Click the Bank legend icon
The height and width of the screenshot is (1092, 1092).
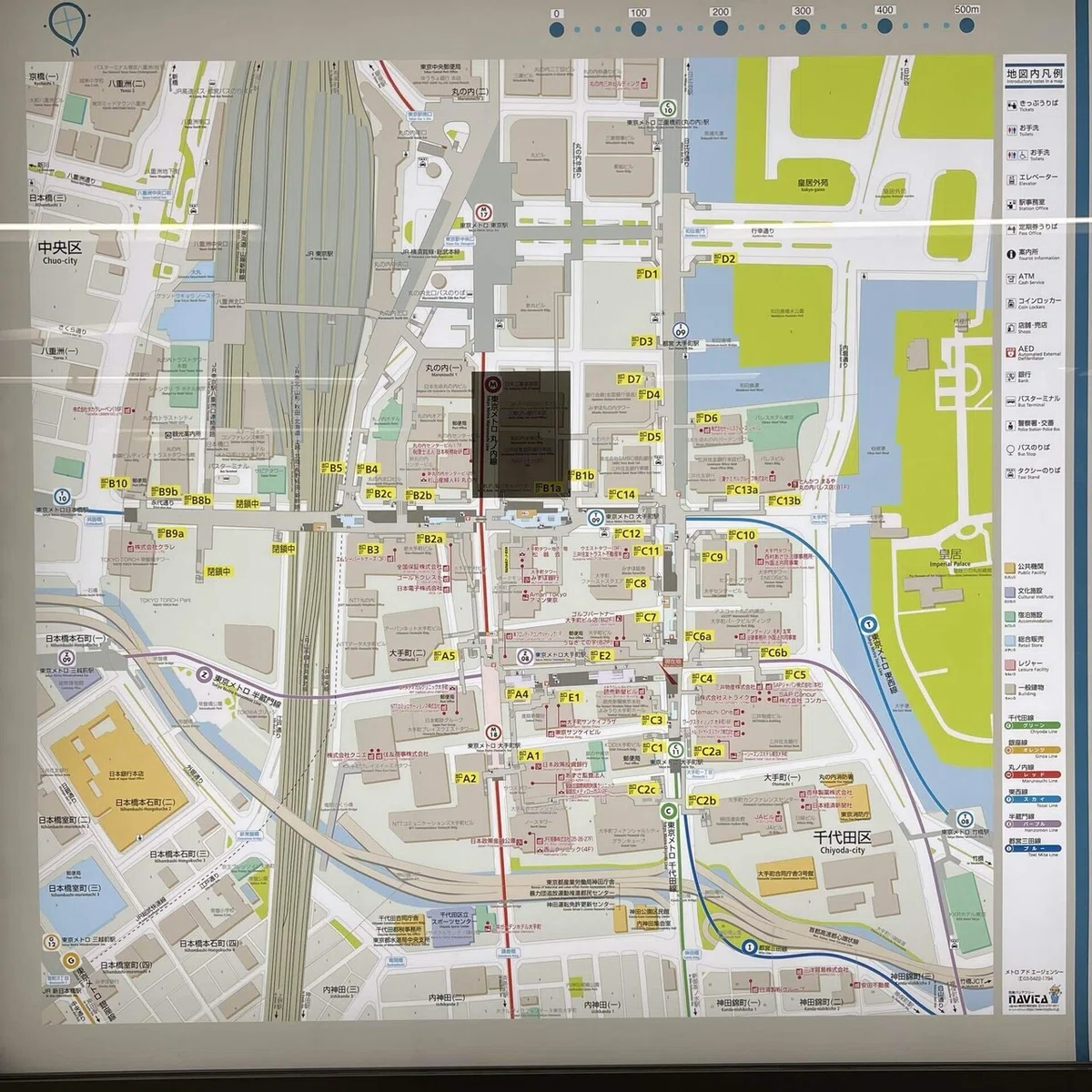coord(1012,376)
